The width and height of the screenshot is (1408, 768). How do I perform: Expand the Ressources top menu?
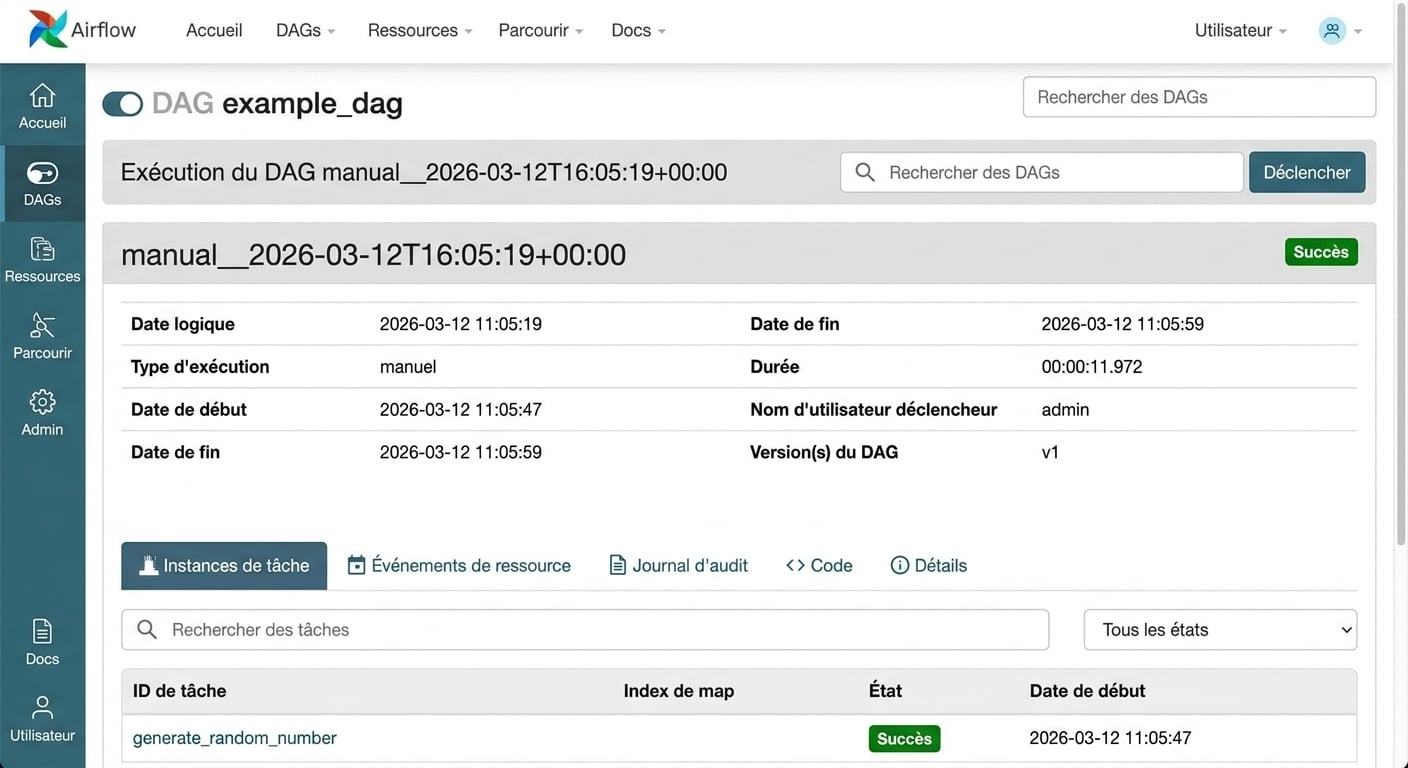[420, 30]
